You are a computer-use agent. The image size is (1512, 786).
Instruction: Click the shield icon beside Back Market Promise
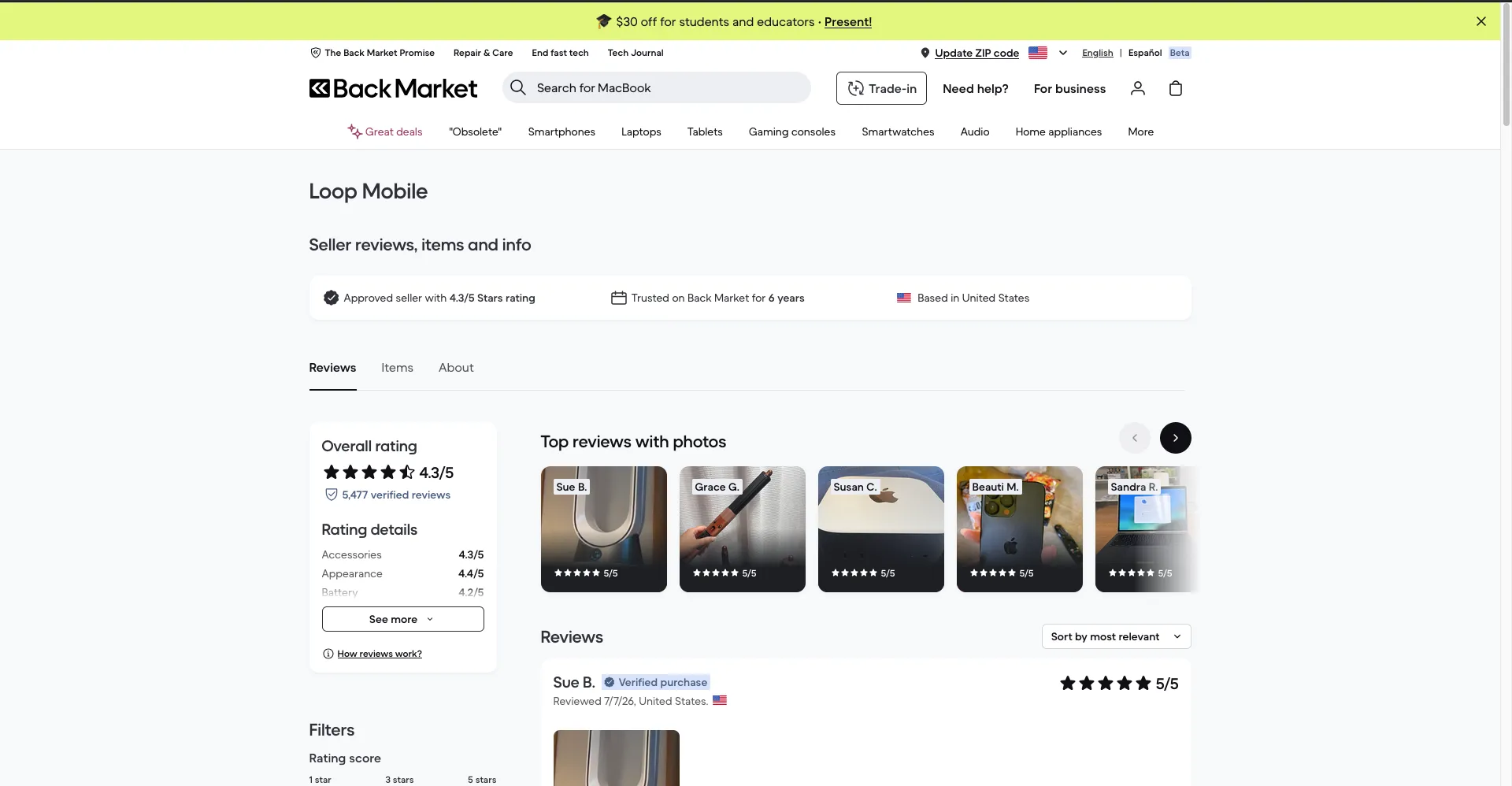(315, 53)
